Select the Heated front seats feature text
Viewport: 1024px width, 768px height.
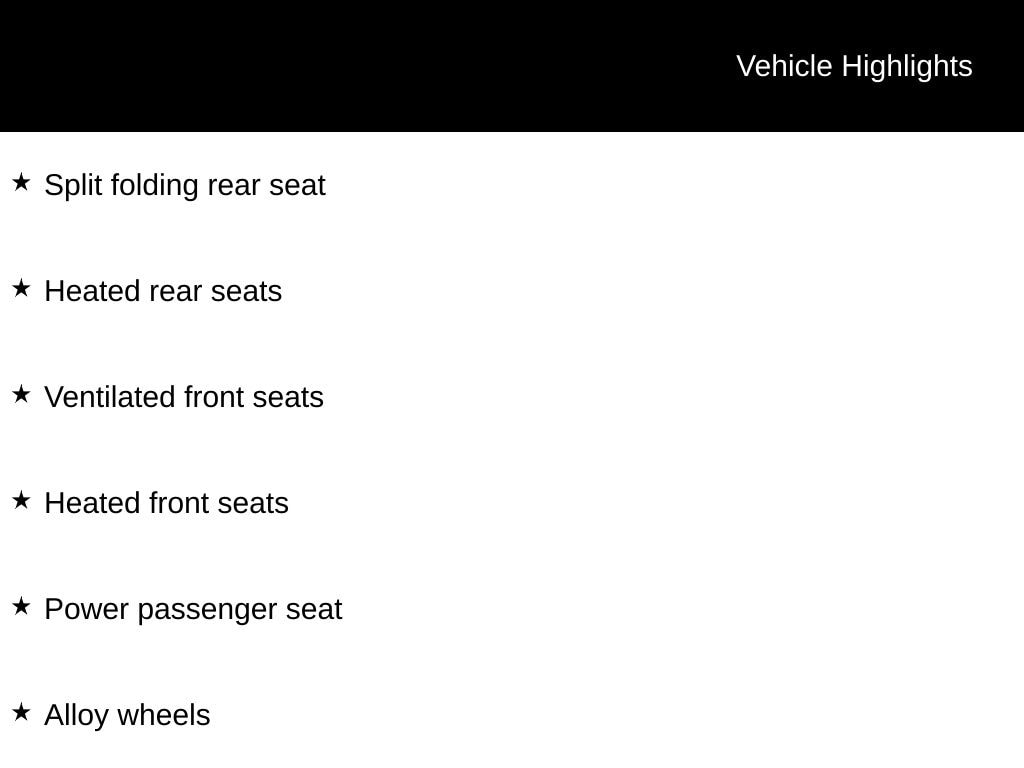coord(166,503)
